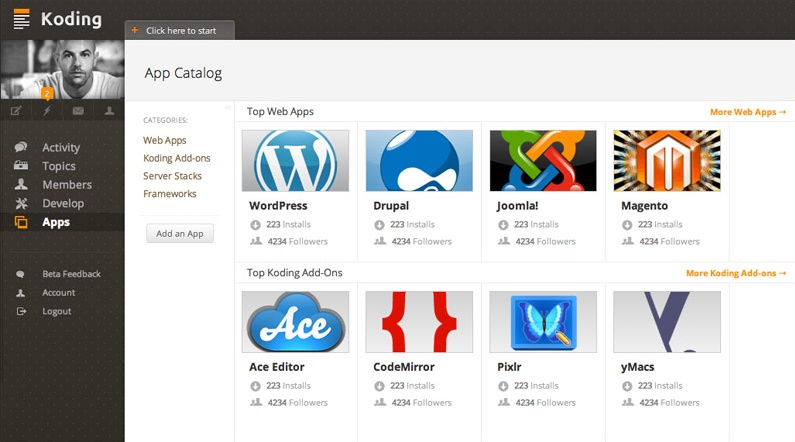Screen dimensions: 795x442
Task: Click the Activity speech bubble icon
Action: click(21, 147)
